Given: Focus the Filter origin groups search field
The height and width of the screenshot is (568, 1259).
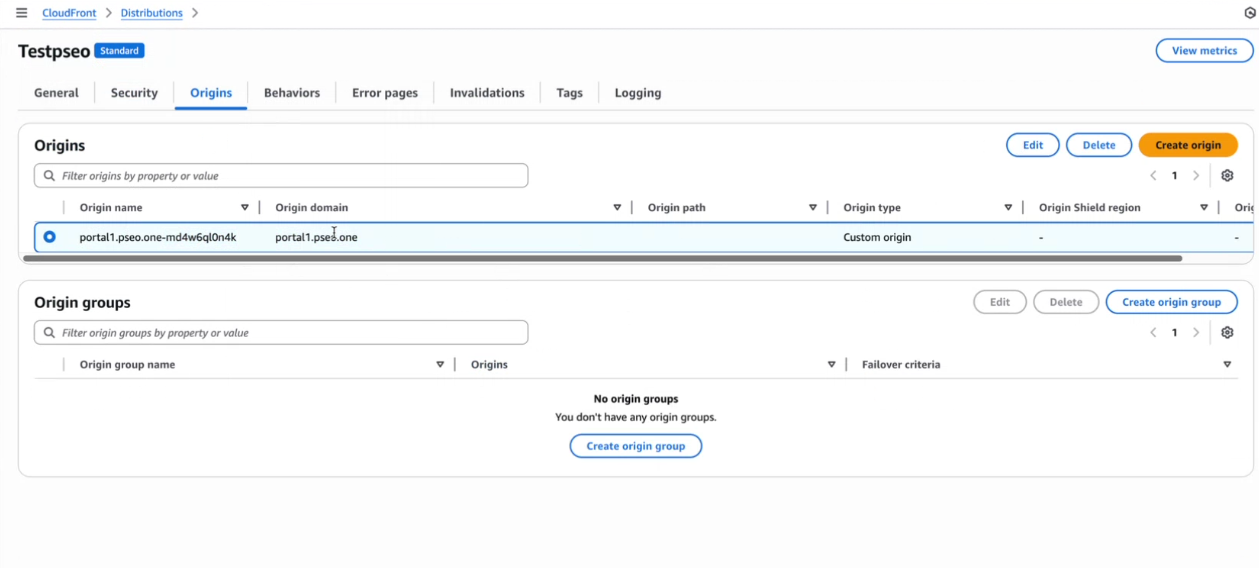Looking at the screenshot, I should coord(281,333).
